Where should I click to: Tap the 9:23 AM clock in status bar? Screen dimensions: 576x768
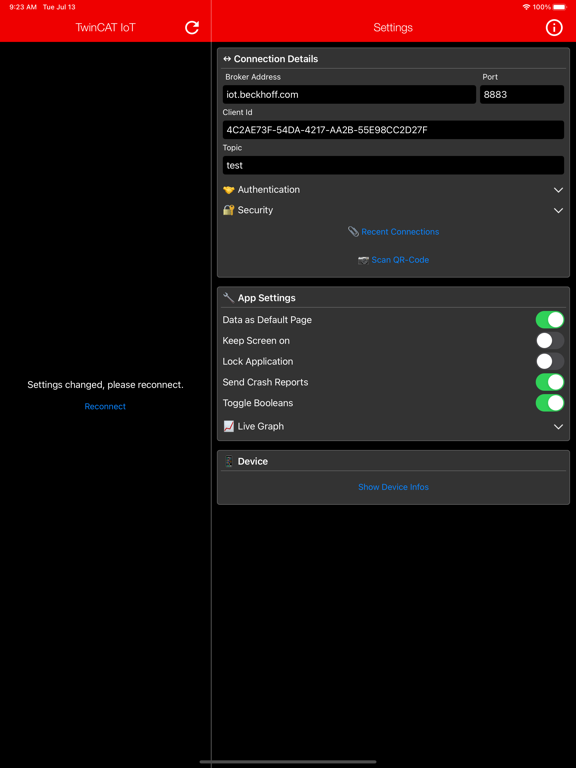[x=22, y=7]
